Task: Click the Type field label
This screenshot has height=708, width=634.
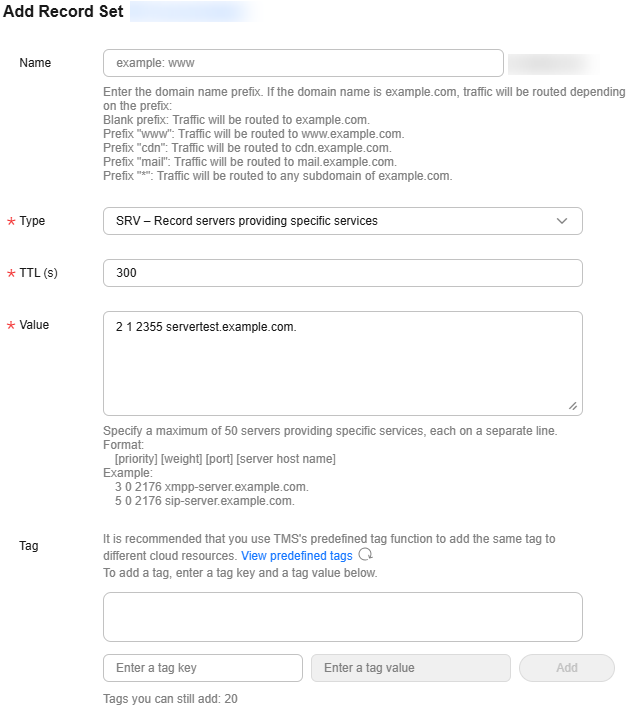Action: (32, 221)
